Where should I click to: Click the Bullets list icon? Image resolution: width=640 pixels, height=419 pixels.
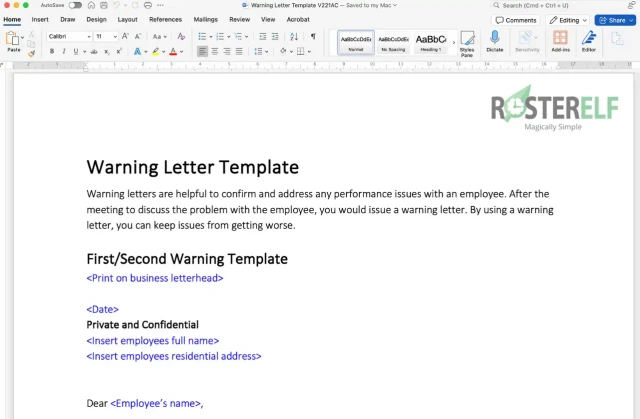click(x=202, y=36)
